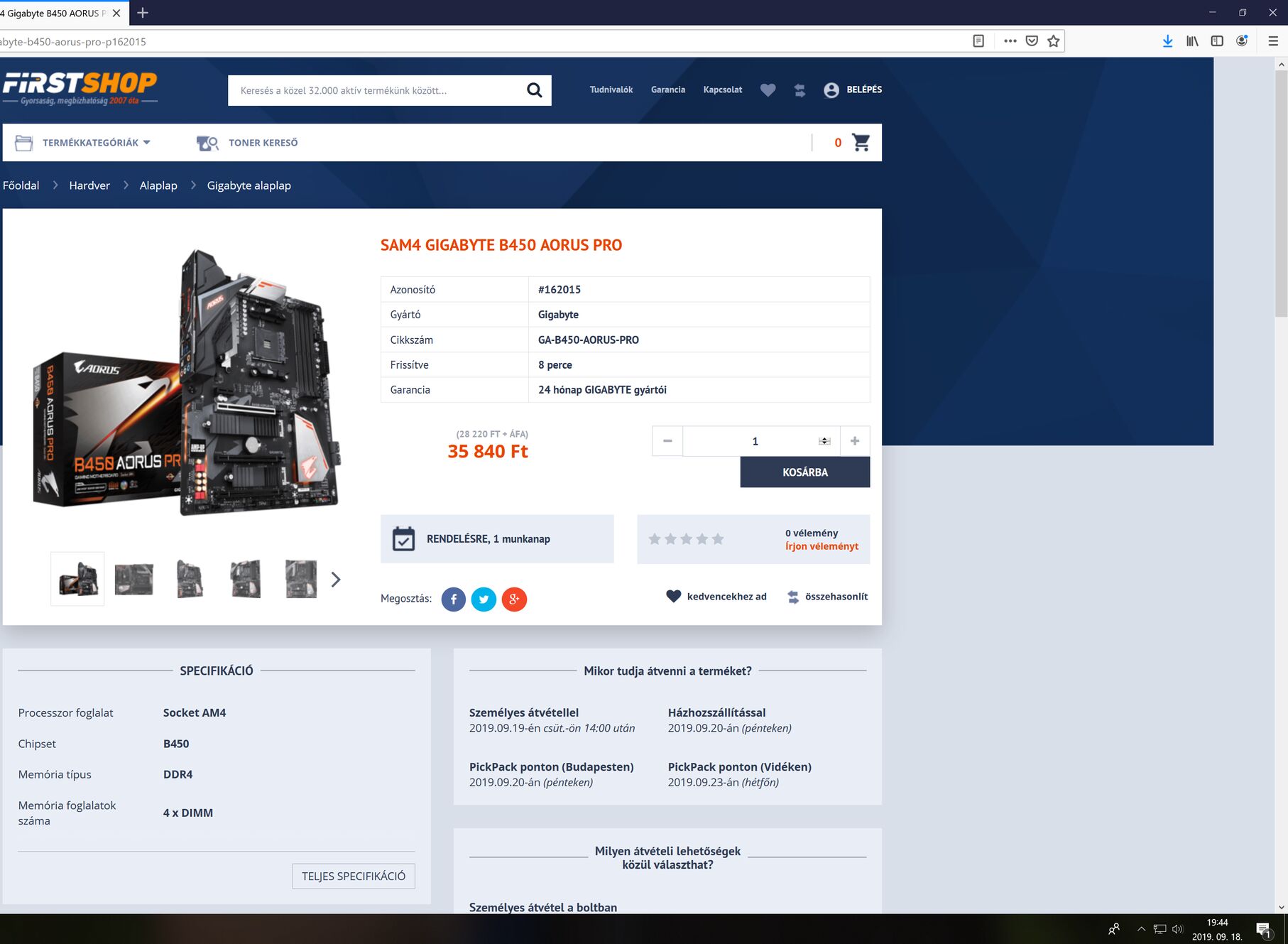The width and height of the screenshot is (1288, 944).
Task: Click the compare icon next to összehasonlít
Action: 793,597
